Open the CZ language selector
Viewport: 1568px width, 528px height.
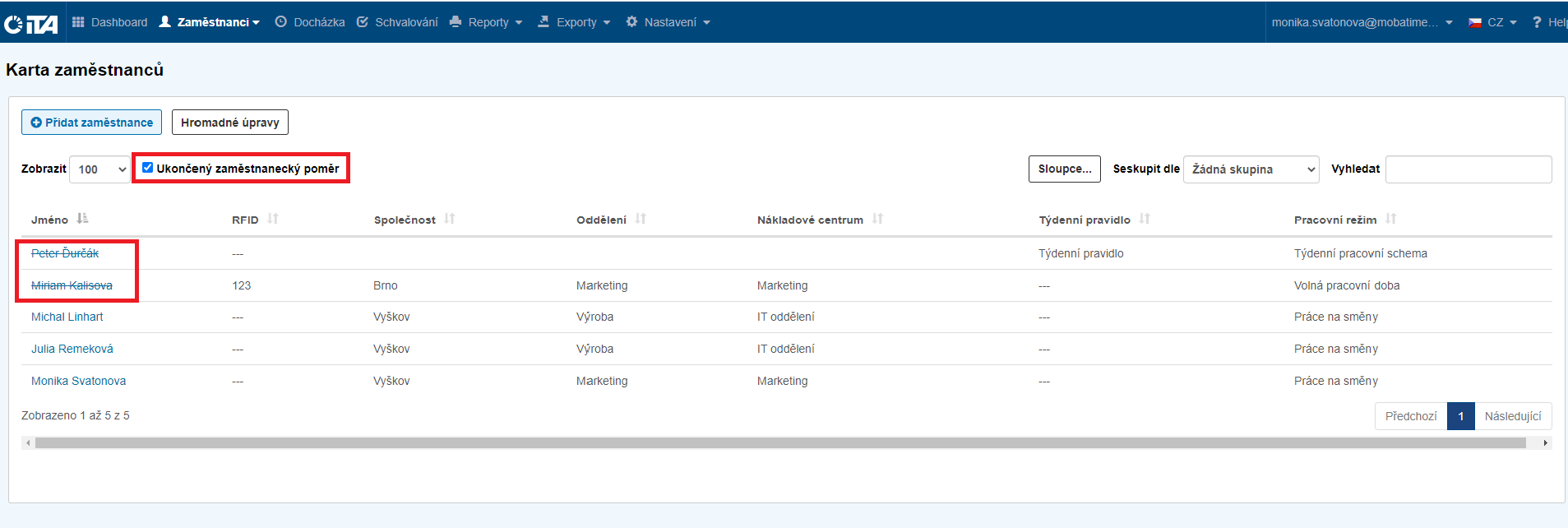coord(1492,22)
